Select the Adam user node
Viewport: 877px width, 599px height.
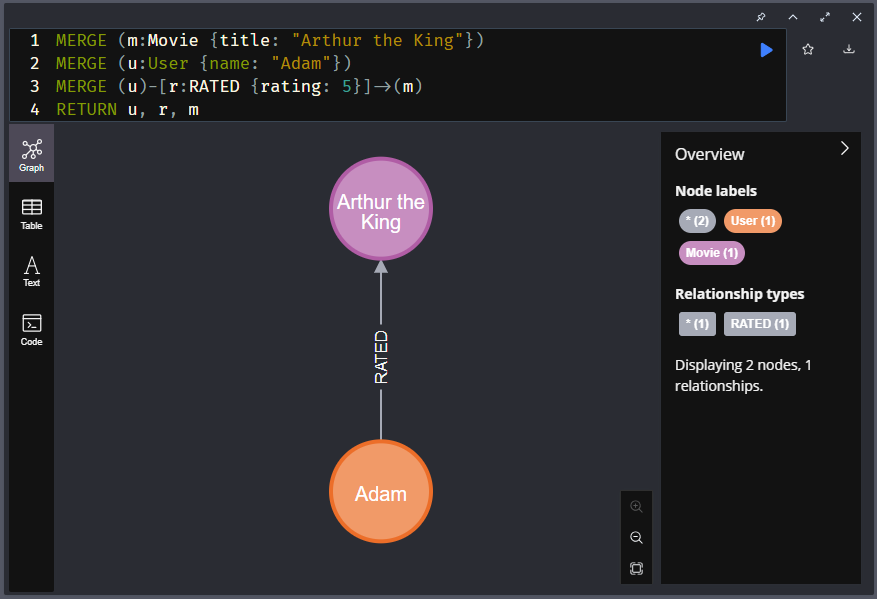tap(381, 492)
